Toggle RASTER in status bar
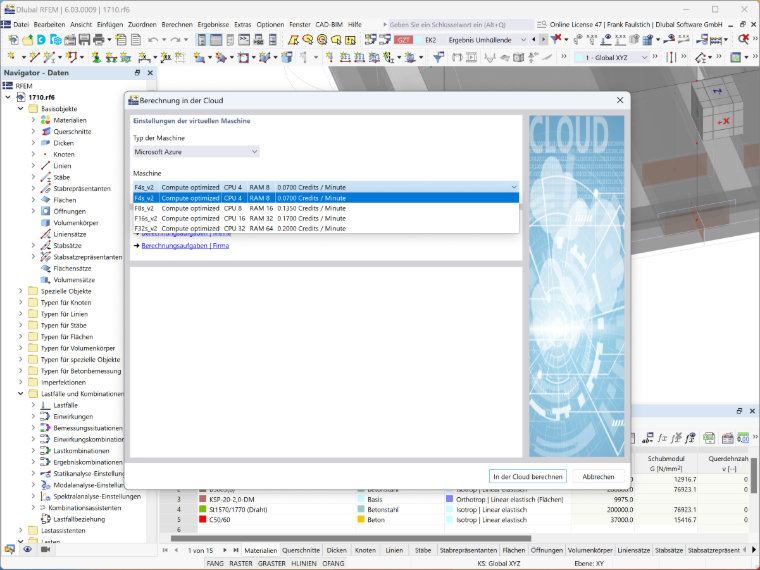This screenshot has height=570, width=760. [x=241, y=563]
